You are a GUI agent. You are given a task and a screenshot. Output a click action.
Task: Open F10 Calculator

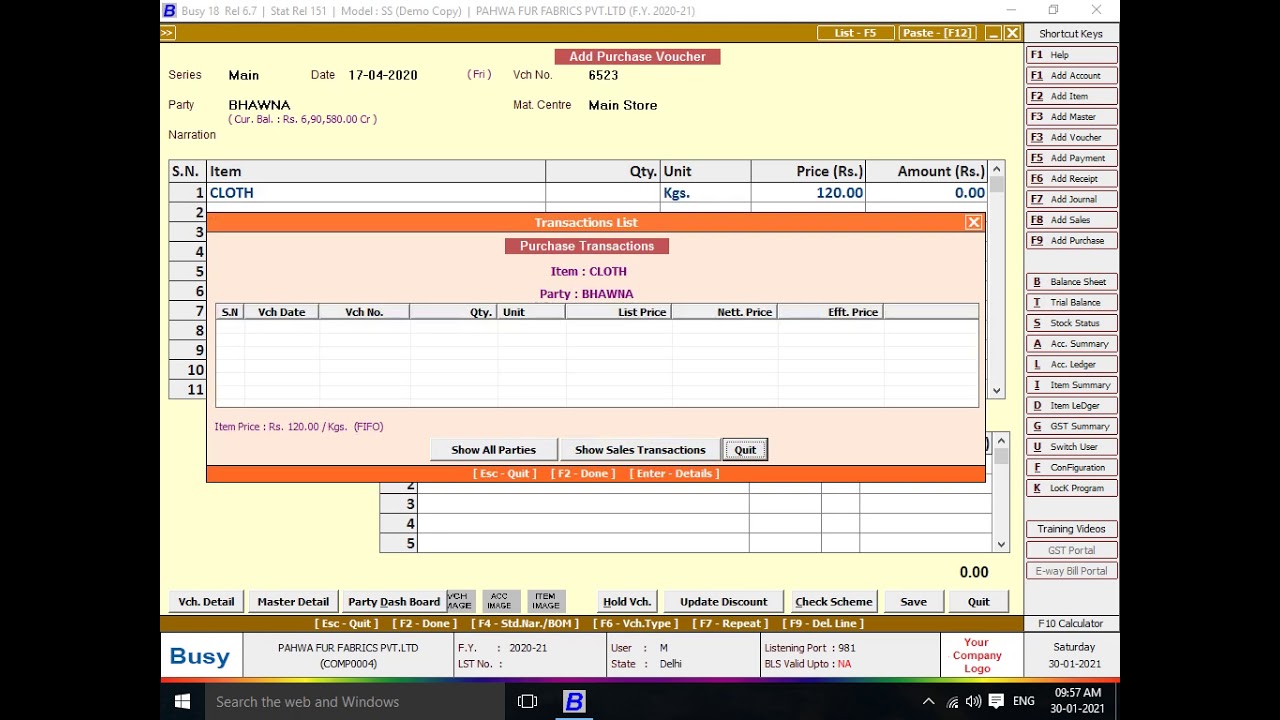(1070, 623)
